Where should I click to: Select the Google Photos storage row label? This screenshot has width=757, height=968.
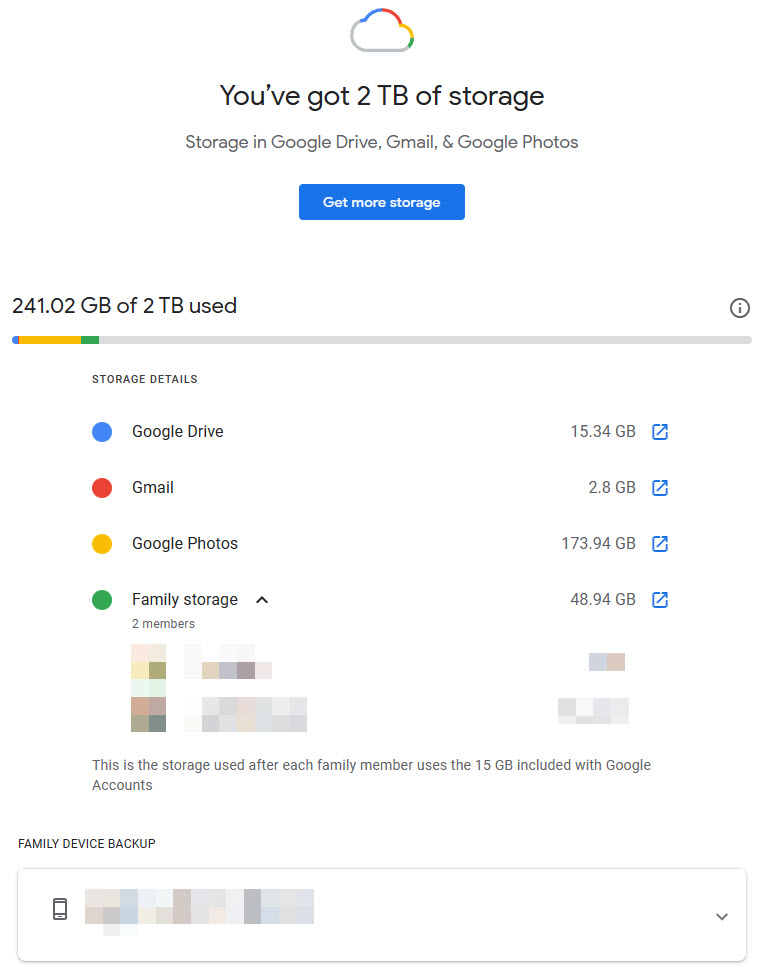185,544
